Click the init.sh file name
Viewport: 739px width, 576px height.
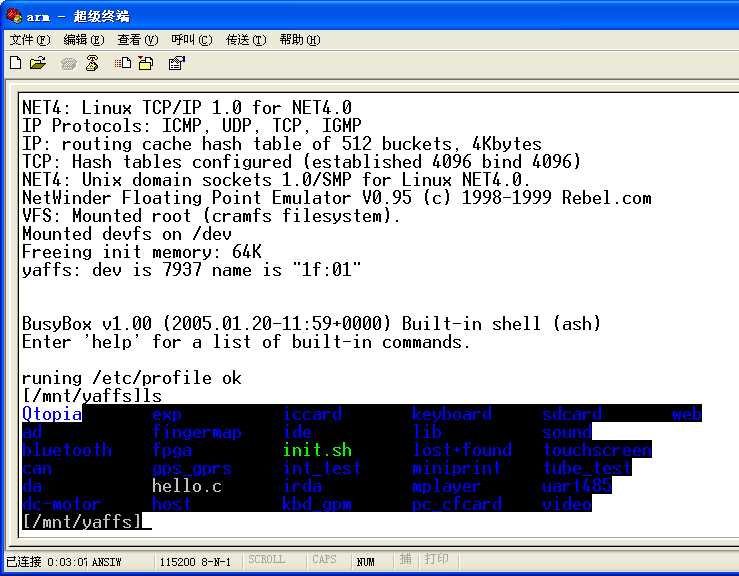point(317,450)
